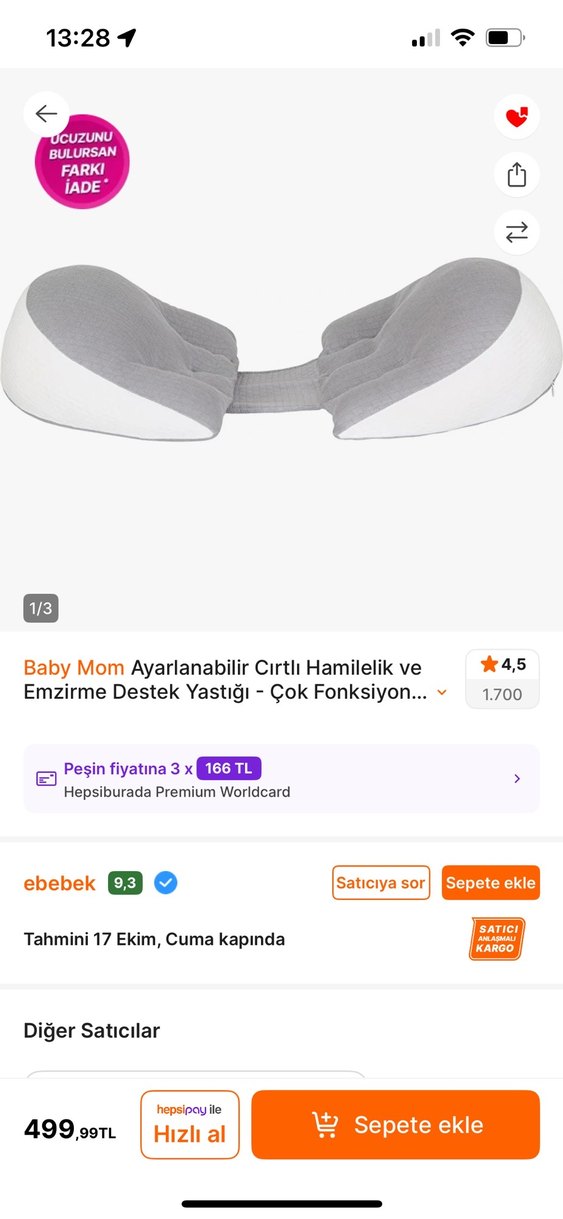The image size is (563, 1219).
Task: Click the small seller Sepete ekle button
Action: 491,883
